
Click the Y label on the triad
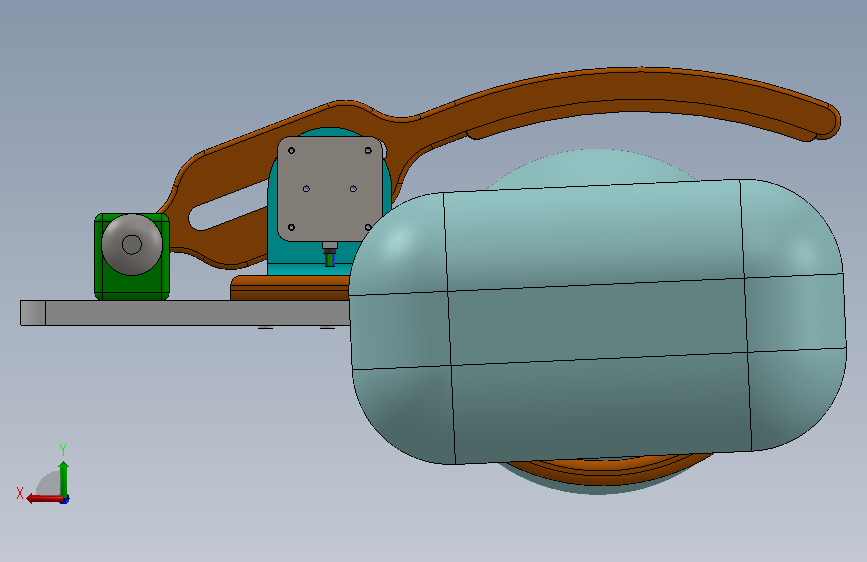point(63,449)
